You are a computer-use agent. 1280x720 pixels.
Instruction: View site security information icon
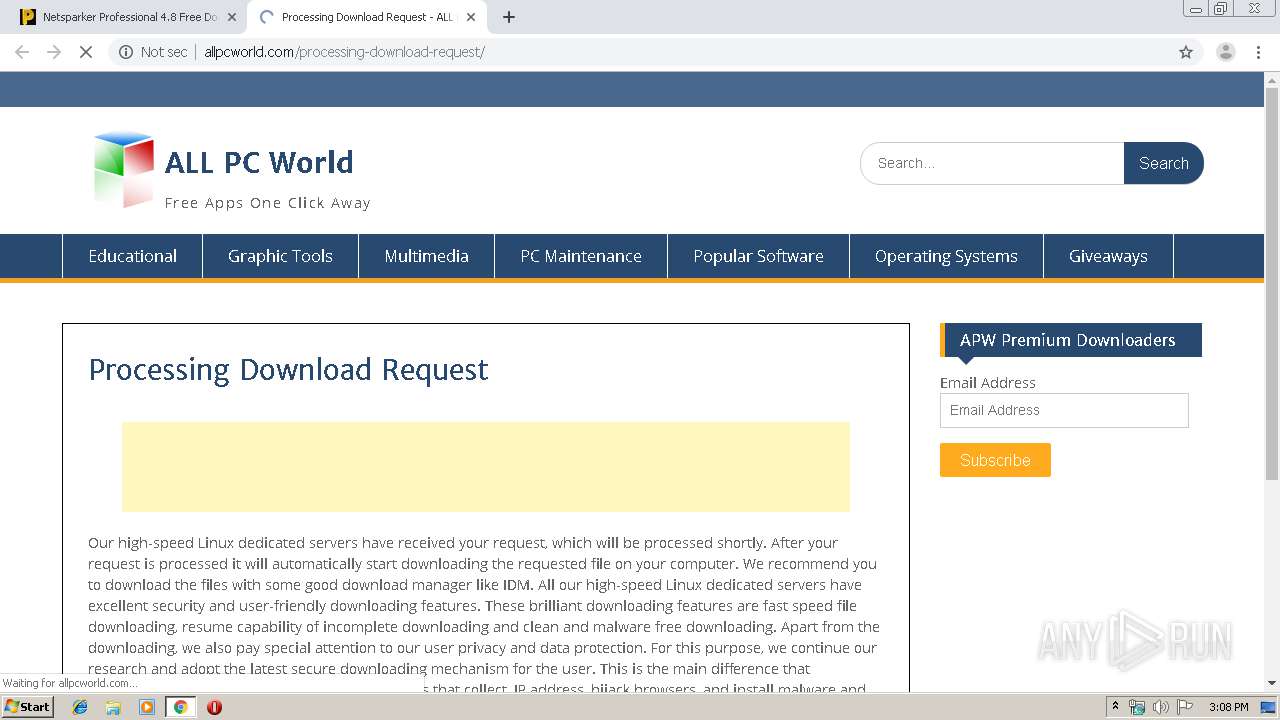126,52
